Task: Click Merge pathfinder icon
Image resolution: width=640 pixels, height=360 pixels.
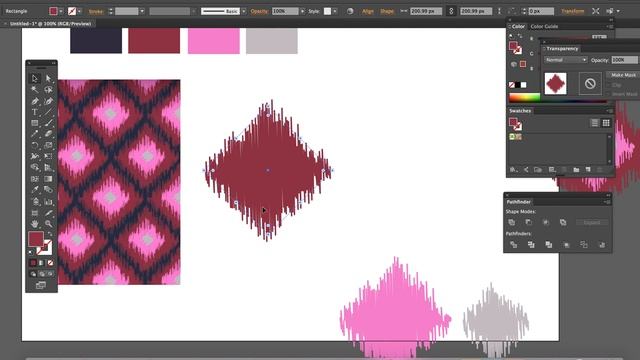Action: click(549, 244)
